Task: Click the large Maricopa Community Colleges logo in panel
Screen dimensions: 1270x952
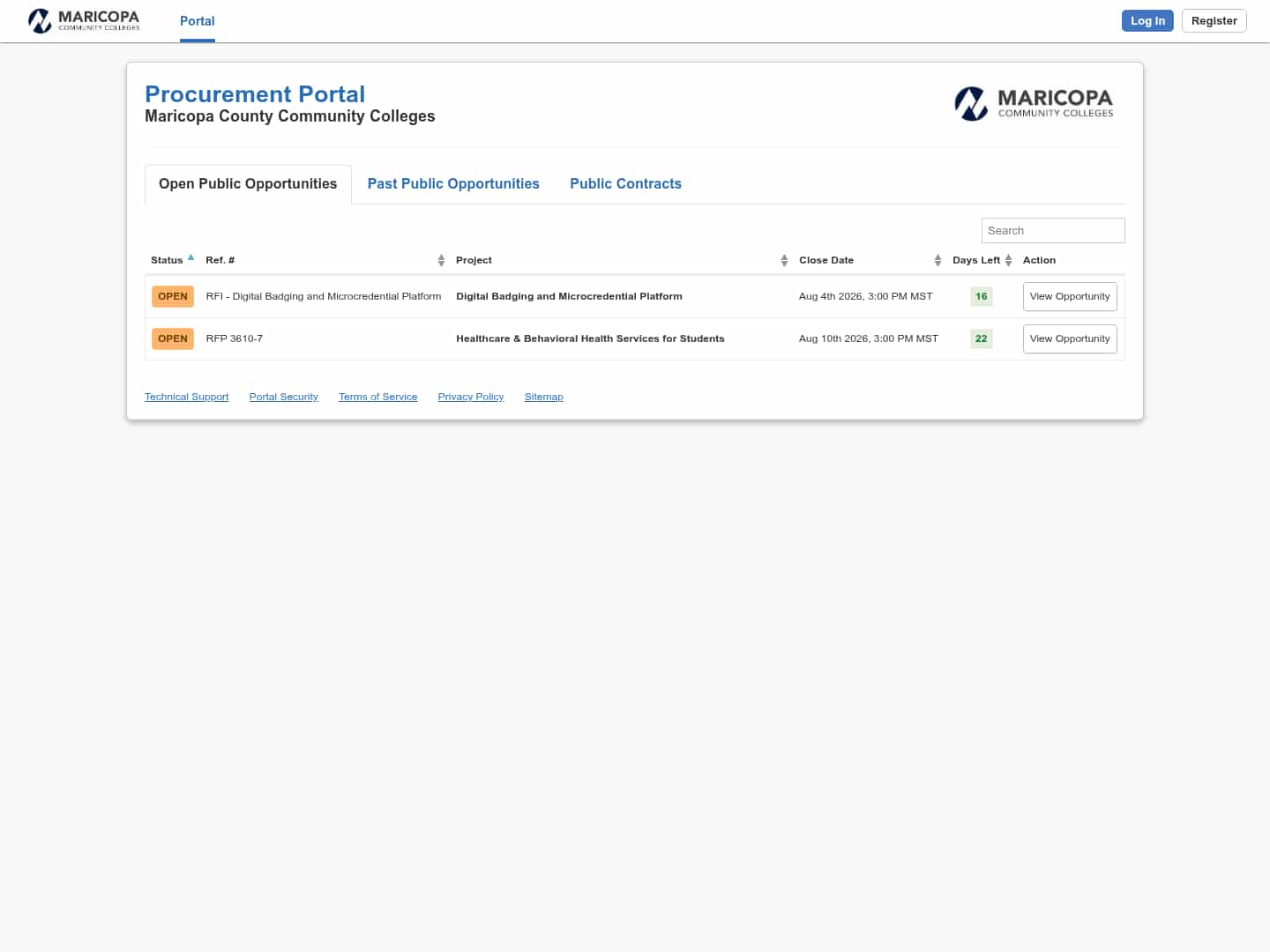Action: point(1034,103)
